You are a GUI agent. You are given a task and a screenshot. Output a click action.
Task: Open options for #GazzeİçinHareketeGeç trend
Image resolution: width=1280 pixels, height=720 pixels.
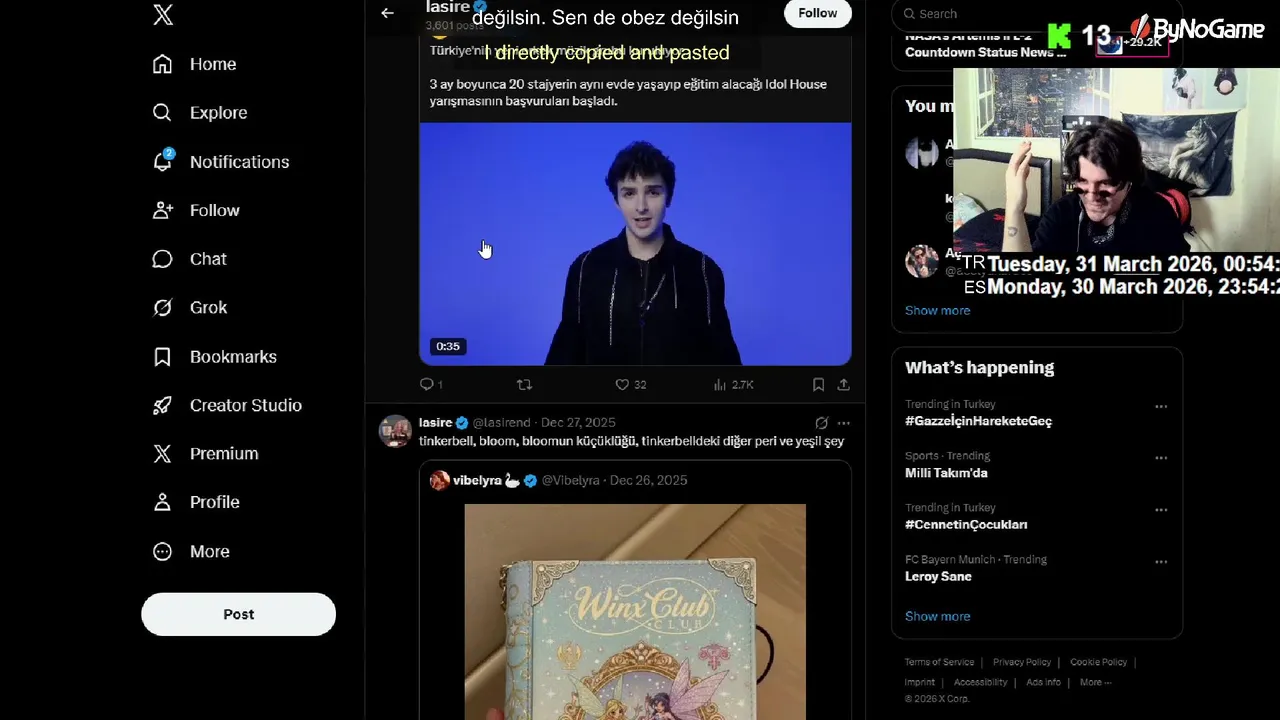pos(1161,407)
